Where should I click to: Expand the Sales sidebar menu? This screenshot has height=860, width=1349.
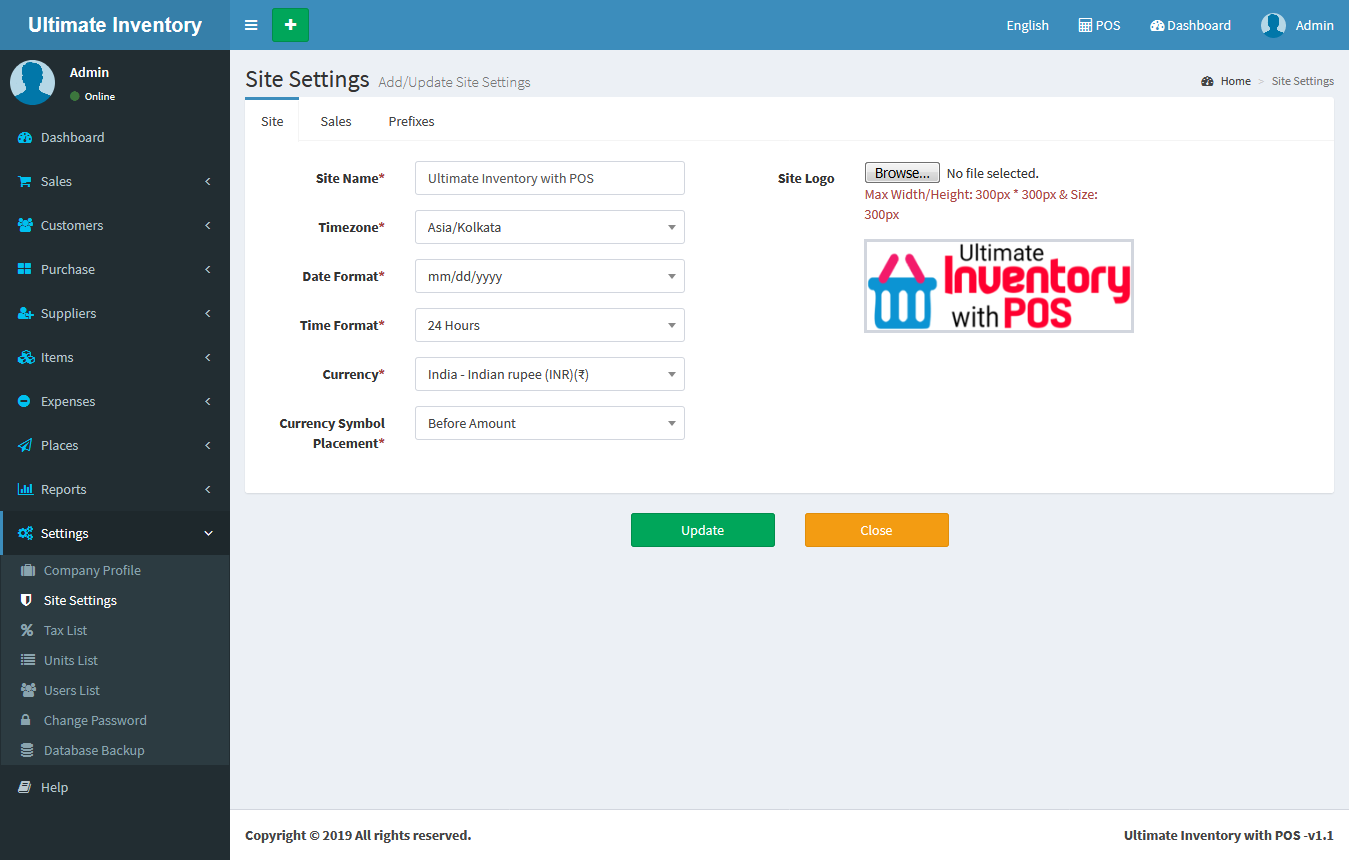114,181
